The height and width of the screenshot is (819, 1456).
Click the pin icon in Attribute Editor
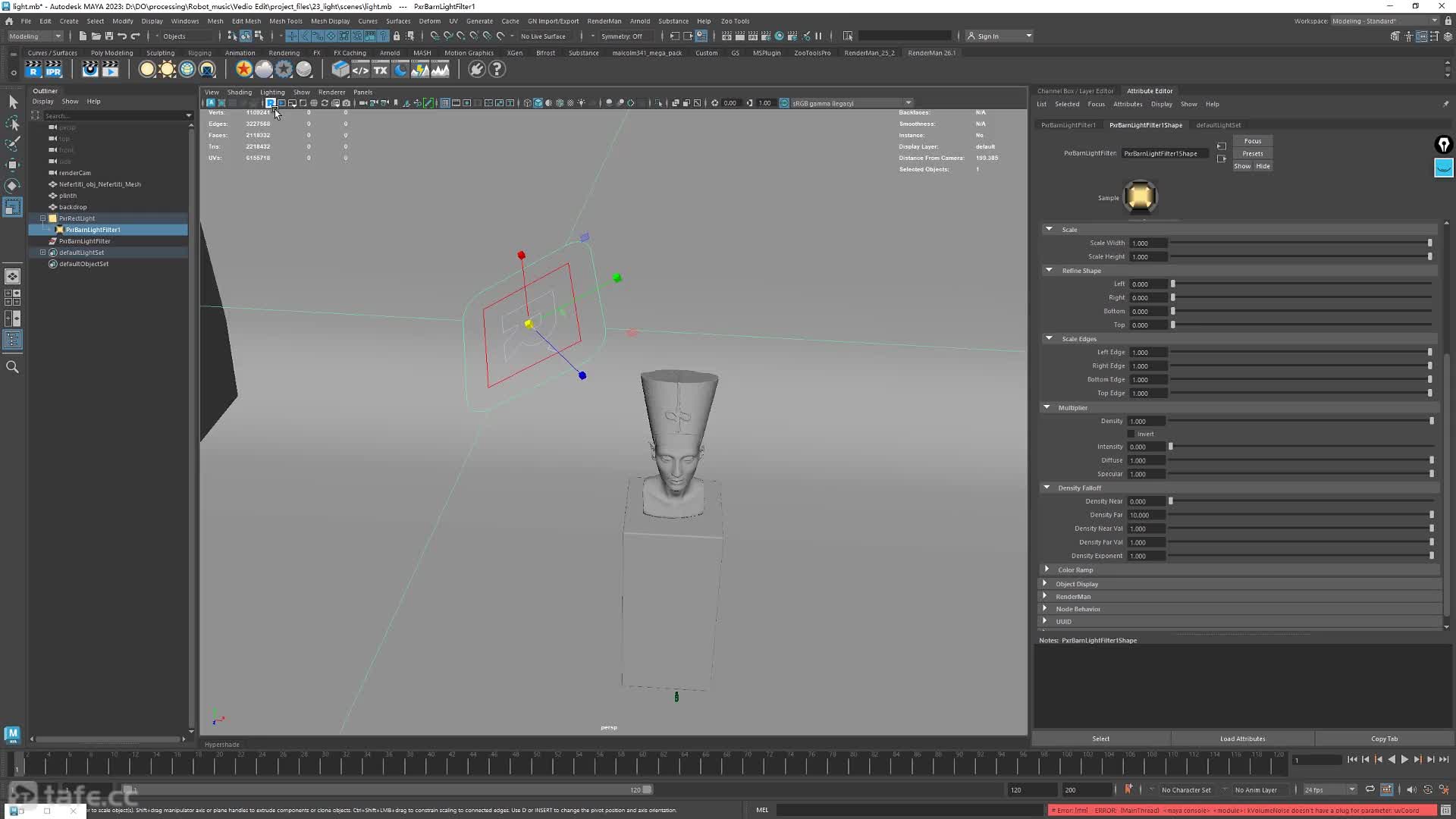point(1445,104)
